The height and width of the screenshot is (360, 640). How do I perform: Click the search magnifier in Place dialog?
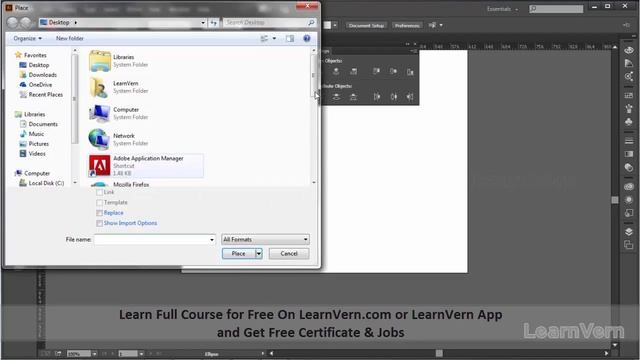tap(311, 22)
